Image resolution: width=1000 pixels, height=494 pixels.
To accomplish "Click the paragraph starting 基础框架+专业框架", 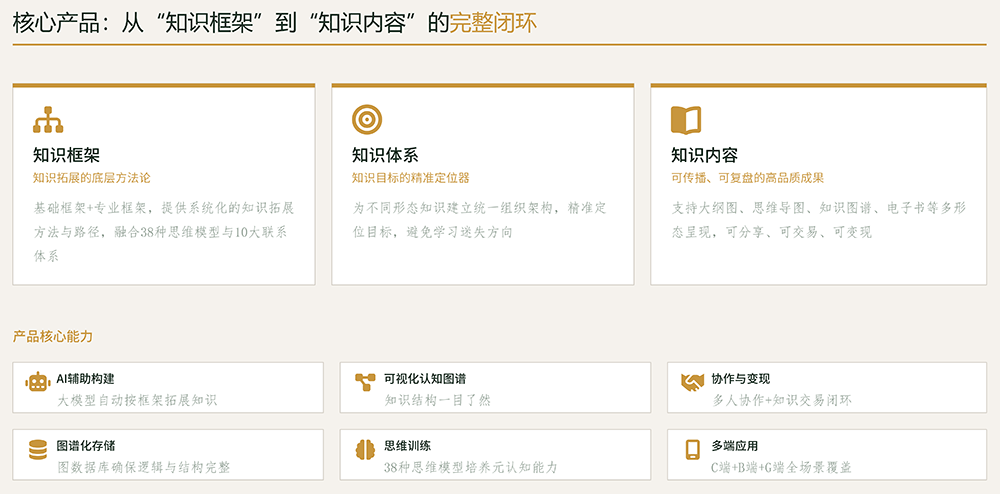I will pos(164,232).
